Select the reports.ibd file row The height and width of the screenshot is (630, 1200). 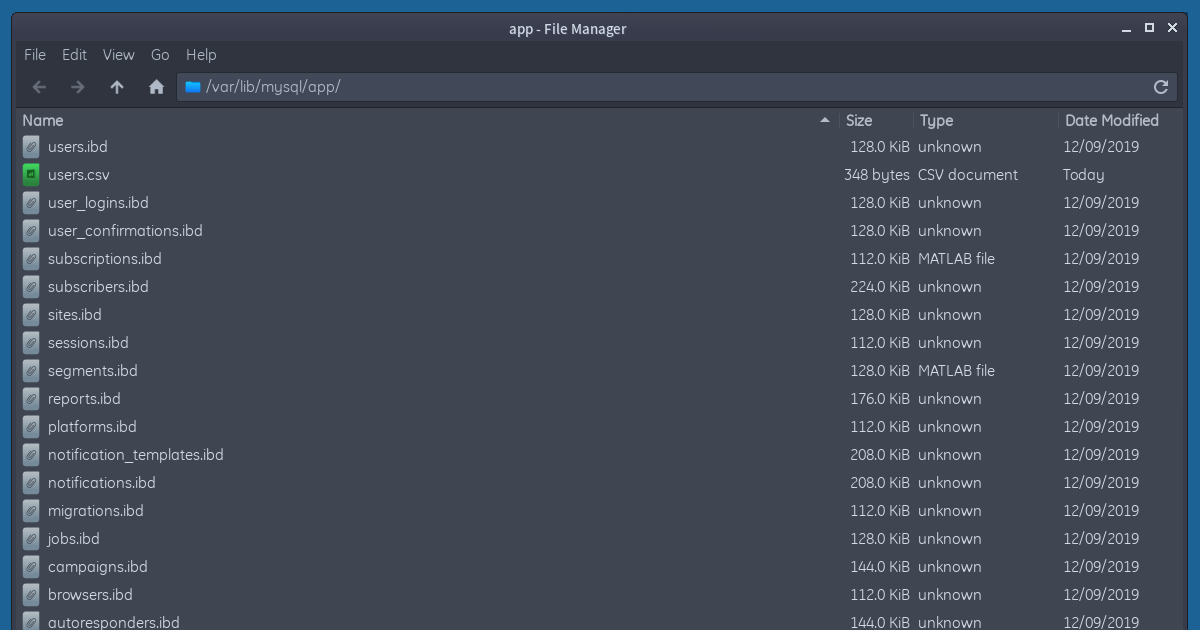pos(84,398)
